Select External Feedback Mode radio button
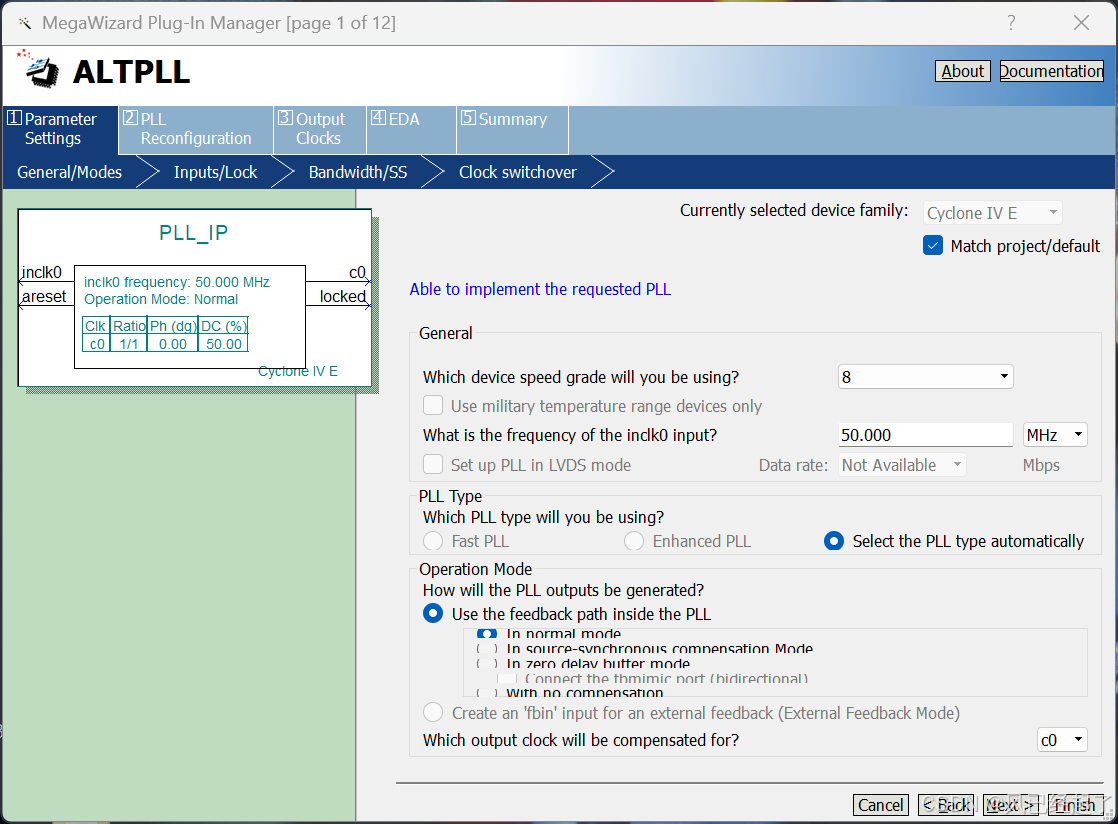 coord(433,713)
